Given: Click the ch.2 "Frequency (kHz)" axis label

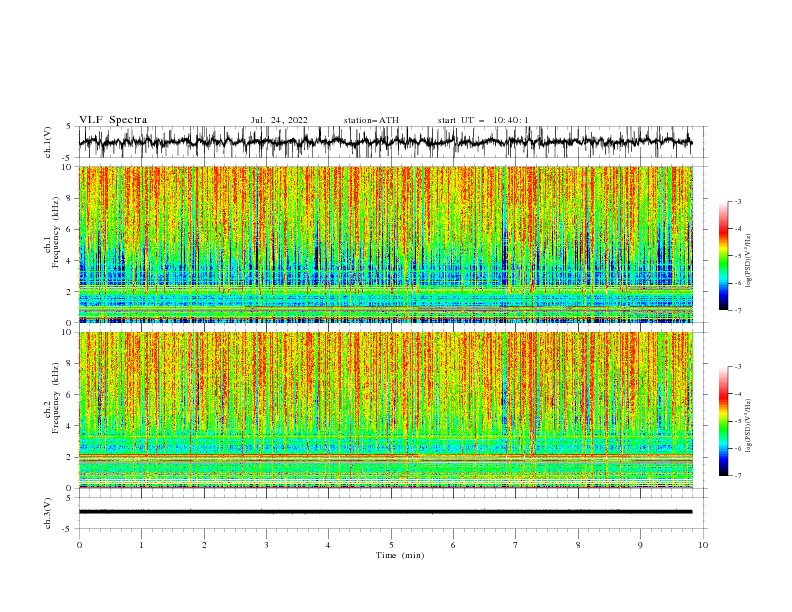Looking at the screenshot, I should tap(56, 398).
